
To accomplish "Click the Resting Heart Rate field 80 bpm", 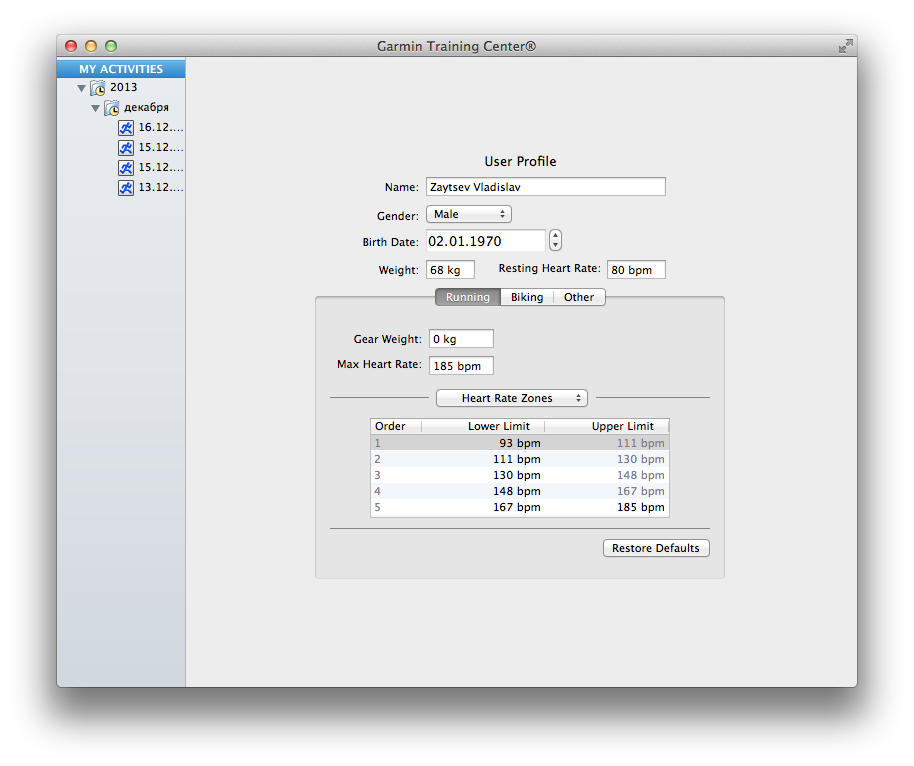I will pyautogui.click(x=636, y=270).
